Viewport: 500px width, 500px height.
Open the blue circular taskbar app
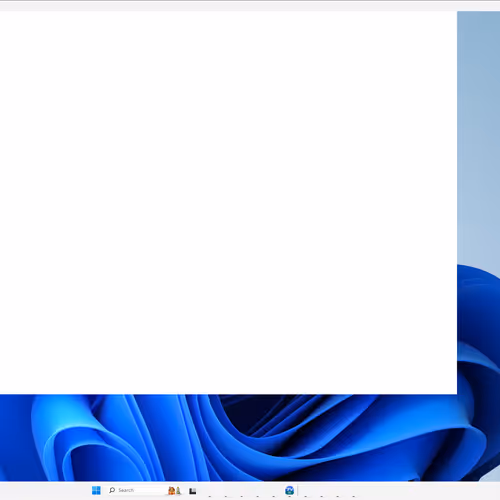[290, 490]
